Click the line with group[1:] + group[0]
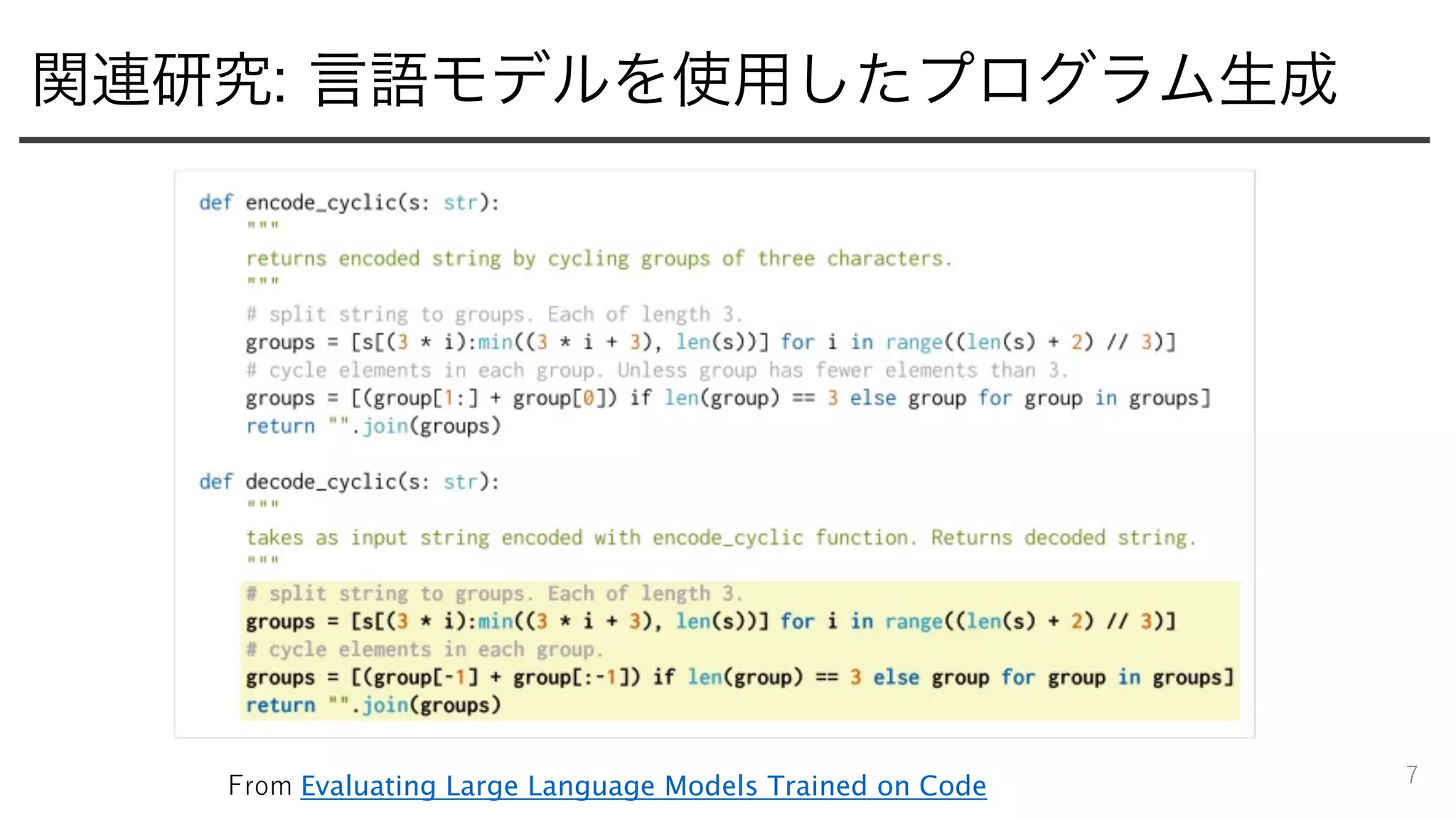 (728, 398)
